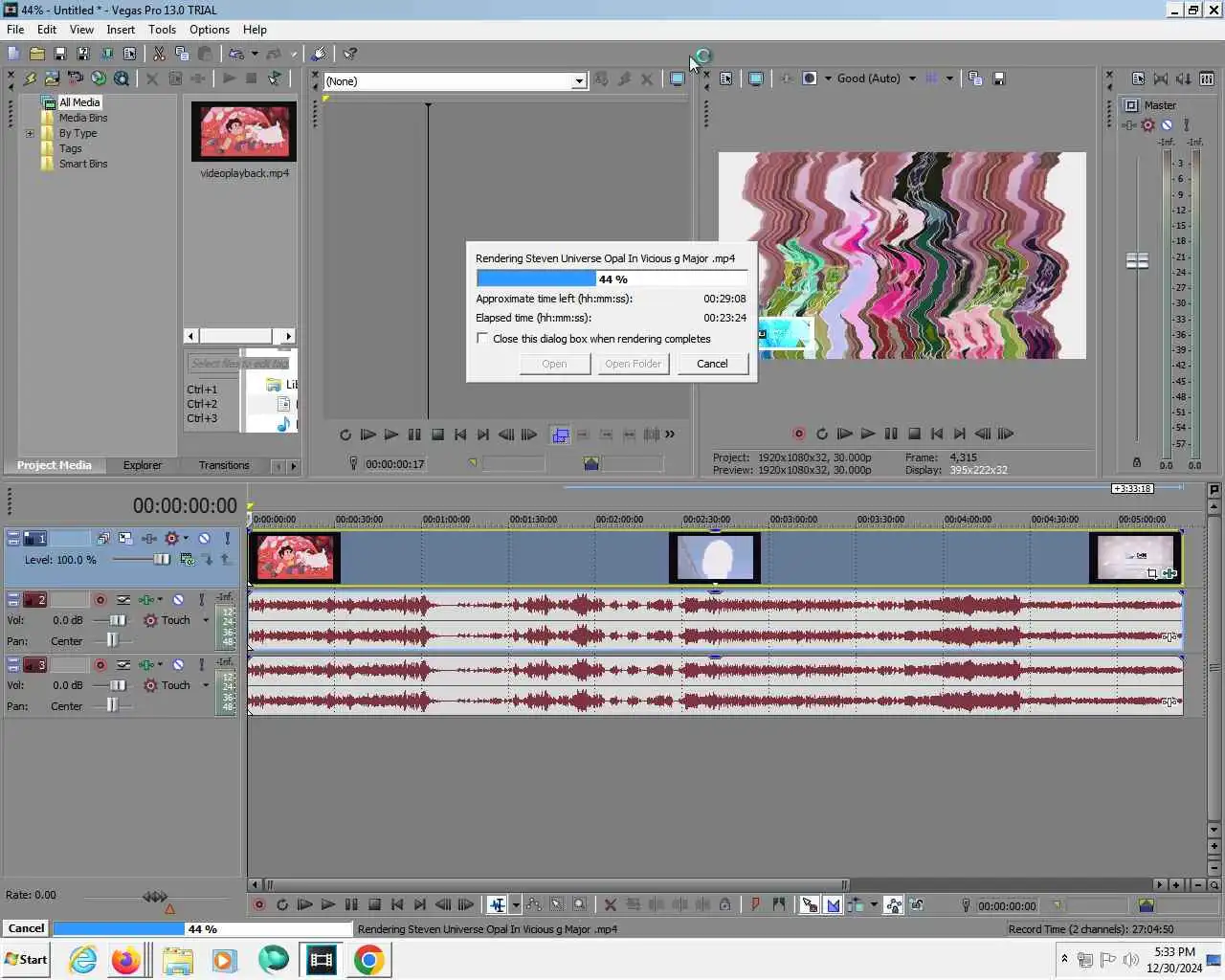Click the Media FX lightning bolt icon
Image resolution: width=1225 pixels, height=980 pixels.
[x=29, y=78]
